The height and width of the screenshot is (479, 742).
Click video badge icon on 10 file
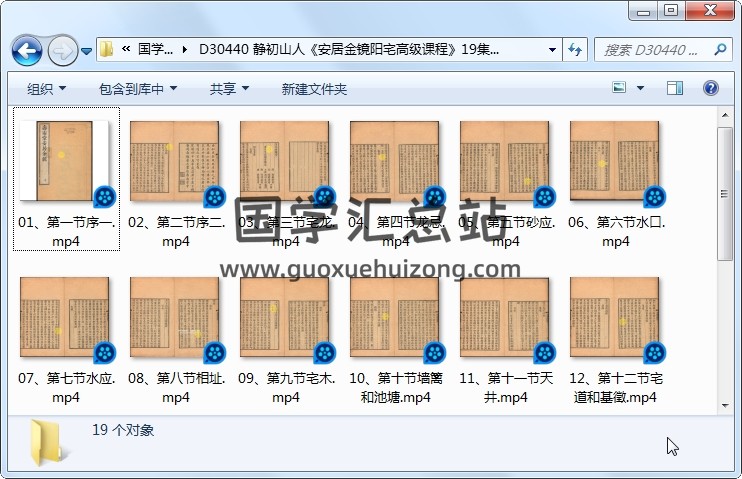point(435,353)
